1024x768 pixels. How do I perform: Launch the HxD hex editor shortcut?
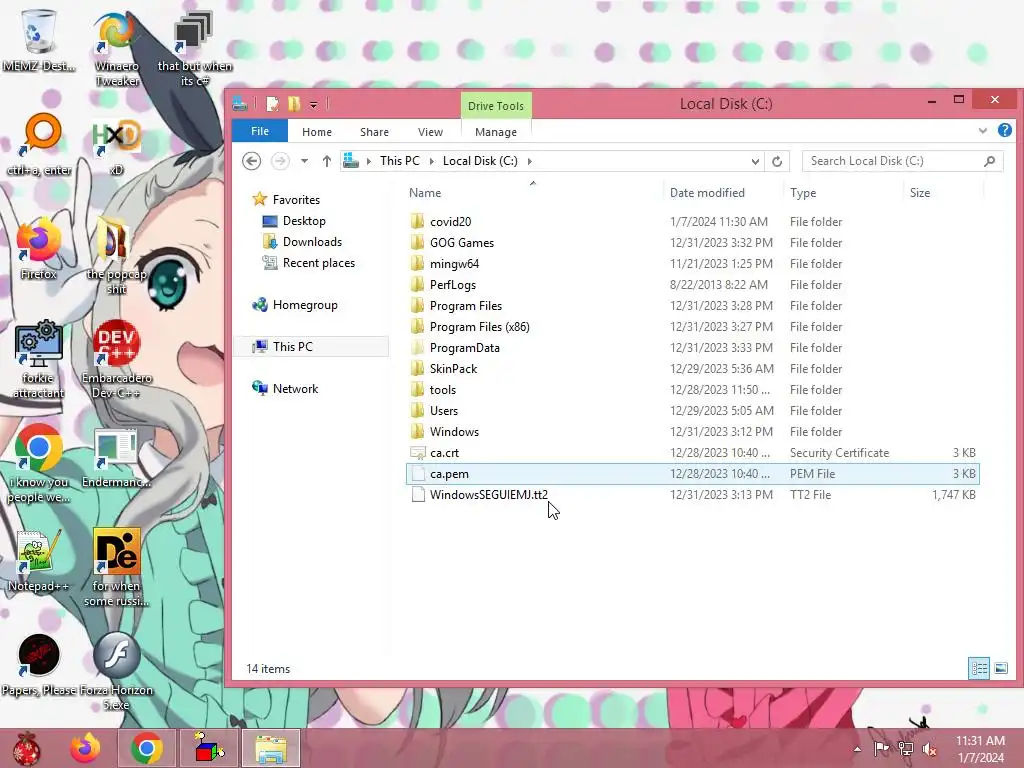click(116, 145)
